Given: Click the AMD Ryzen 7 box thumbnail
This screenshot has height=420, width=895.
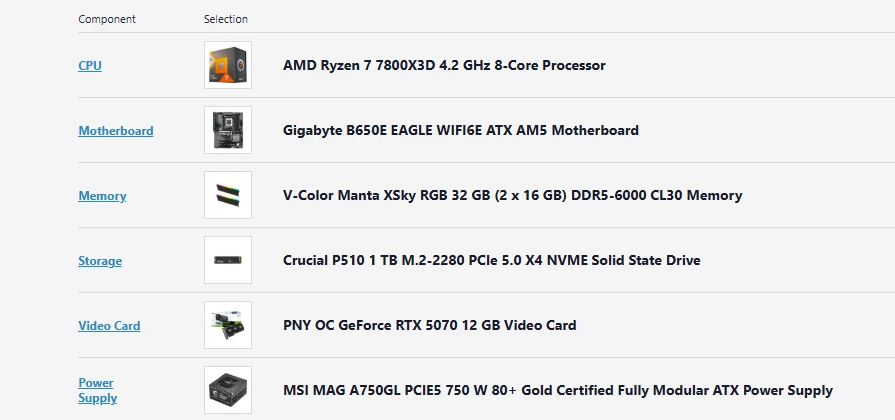Looking at the screenshot, I should tap(228, 65).
